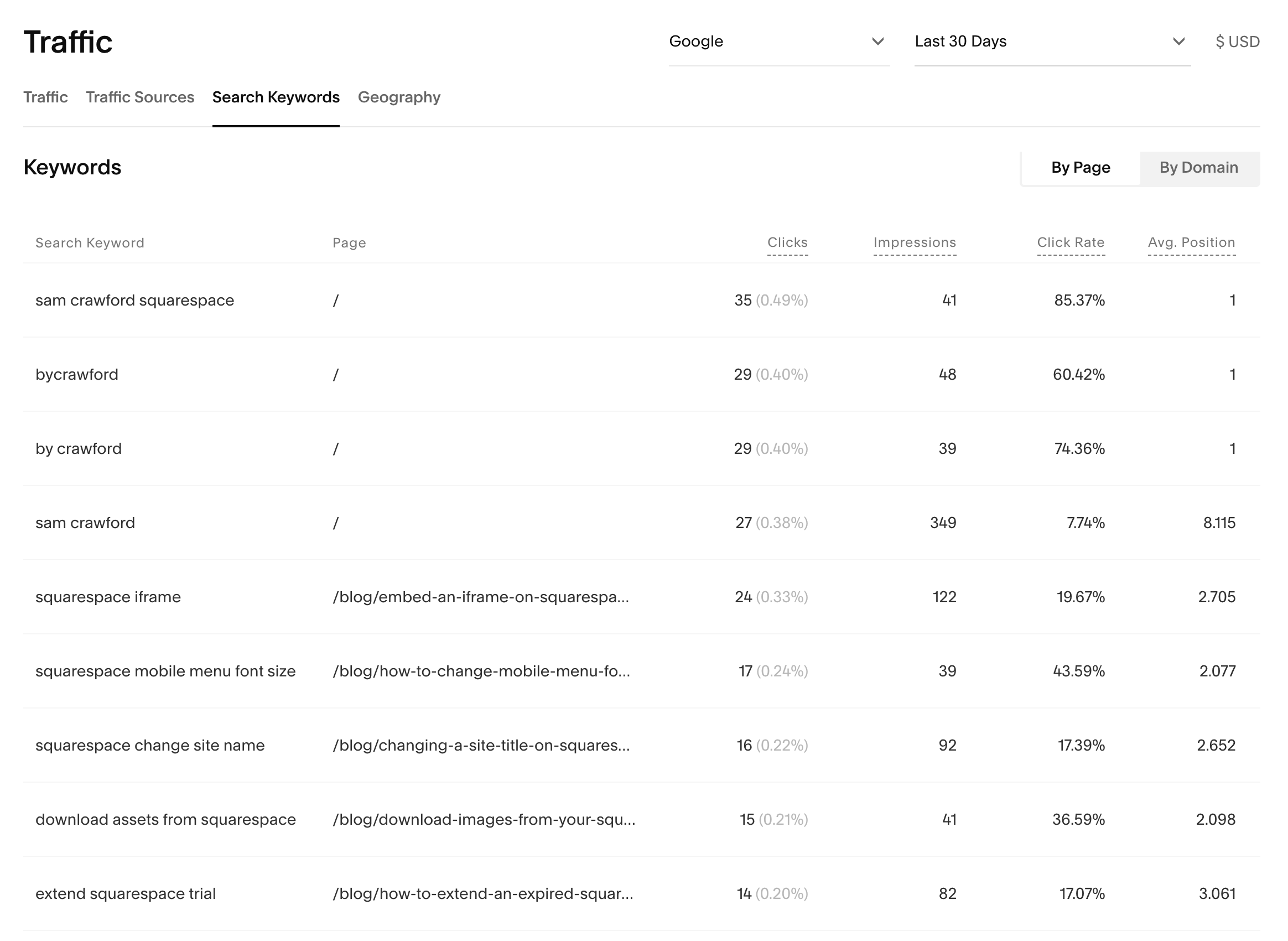Viewport: 1288px width, 941px height.
Task: Click the 349 impressions value
Action: 943,523
